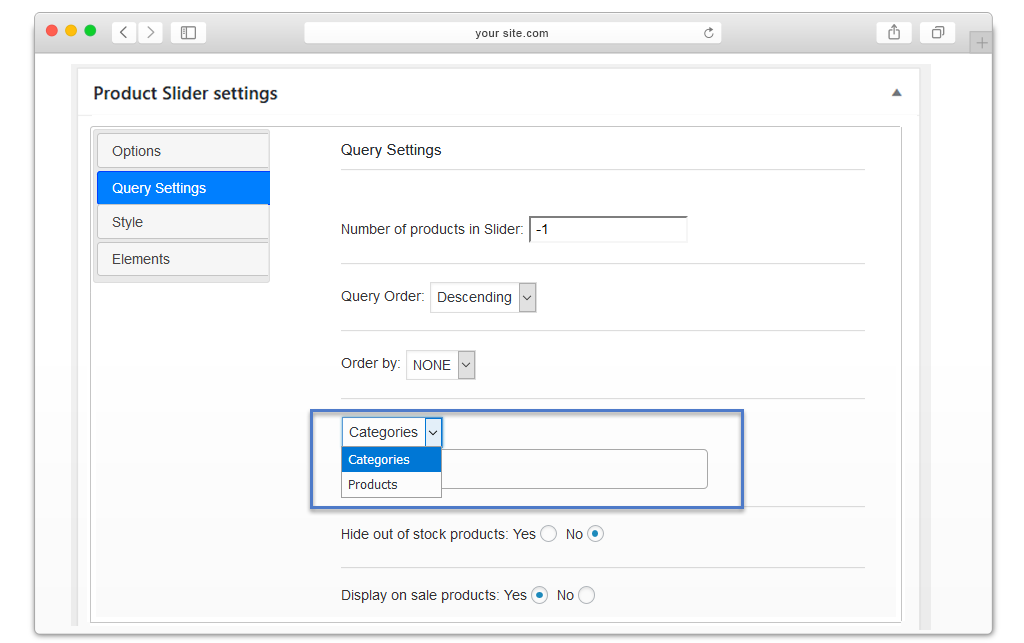Select Yes for Hide out of stock products

[x=549, y=534]
